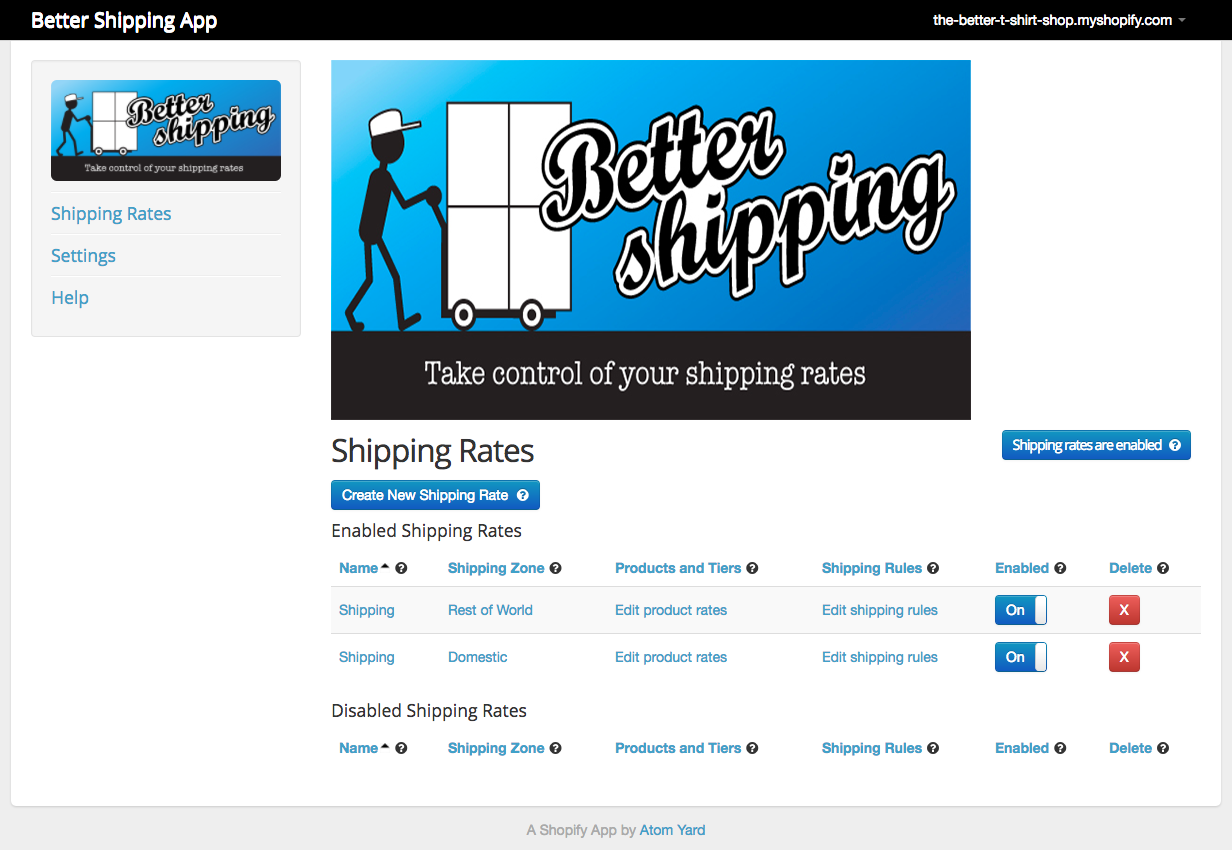This screenshot has width=1232, height=850.
Task: Follow the Atom Yard footer link
Action: pos(672,830)
